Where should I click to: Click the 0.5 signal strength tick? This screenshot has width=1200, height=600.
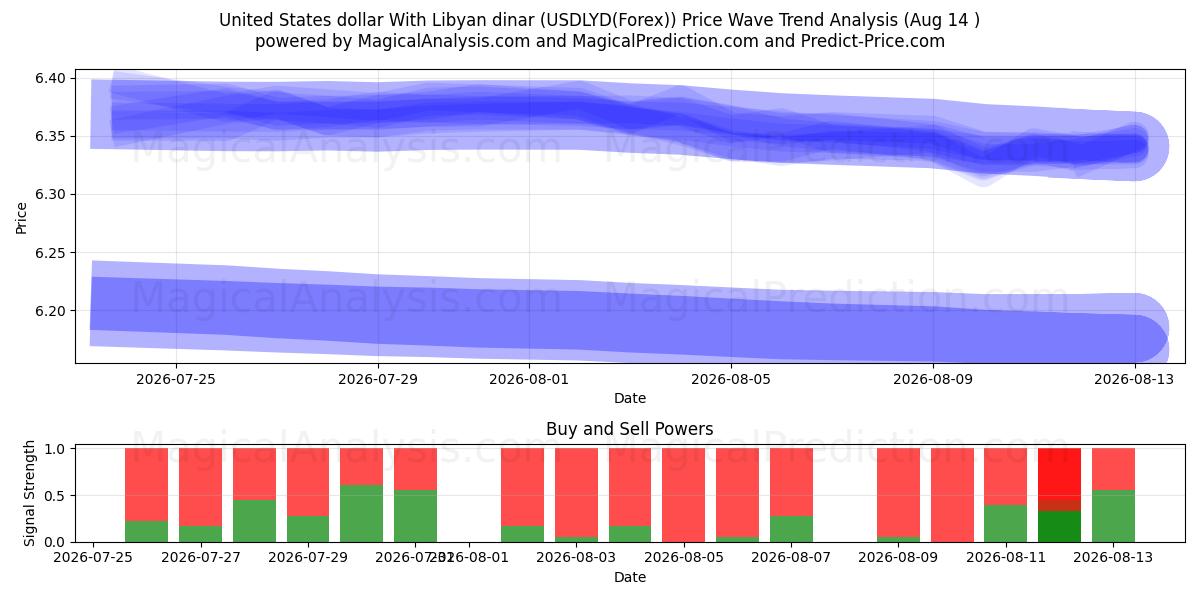point(56,496)
